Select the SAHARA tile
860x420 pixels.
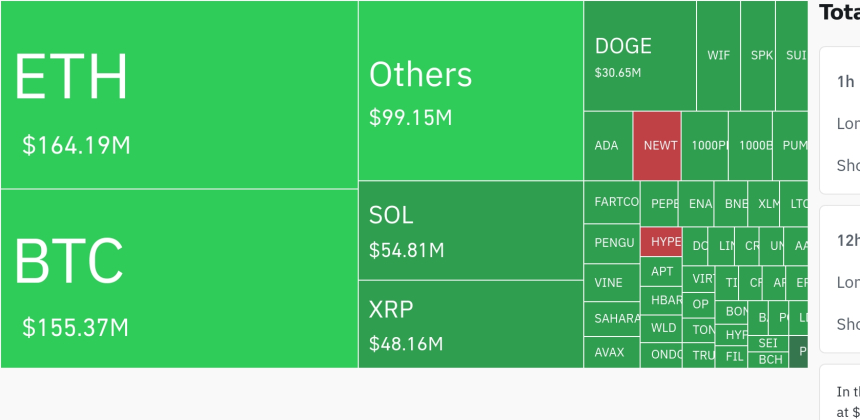pos(611,319)
